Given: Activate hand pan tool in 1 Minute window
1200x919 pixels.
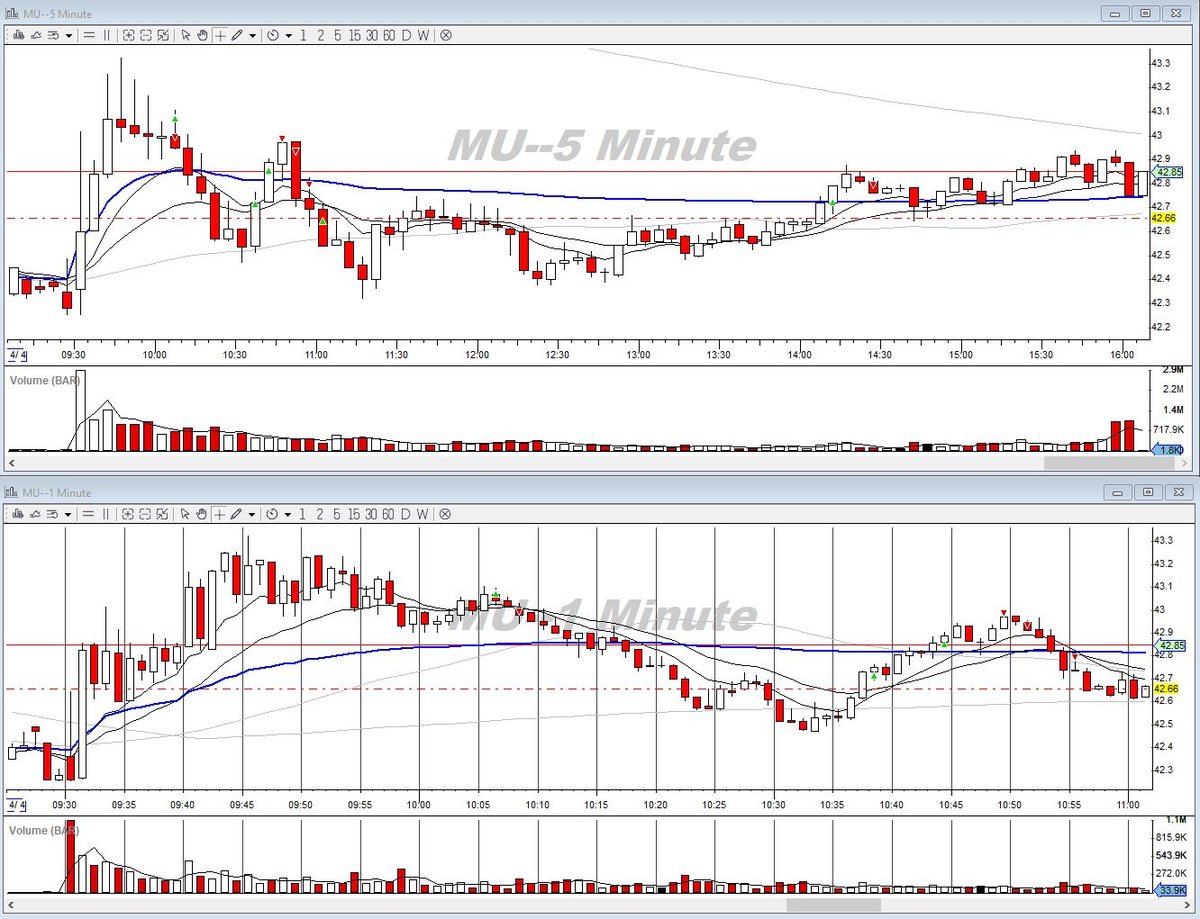Looking at the screenshot, I should click(202, 513).
